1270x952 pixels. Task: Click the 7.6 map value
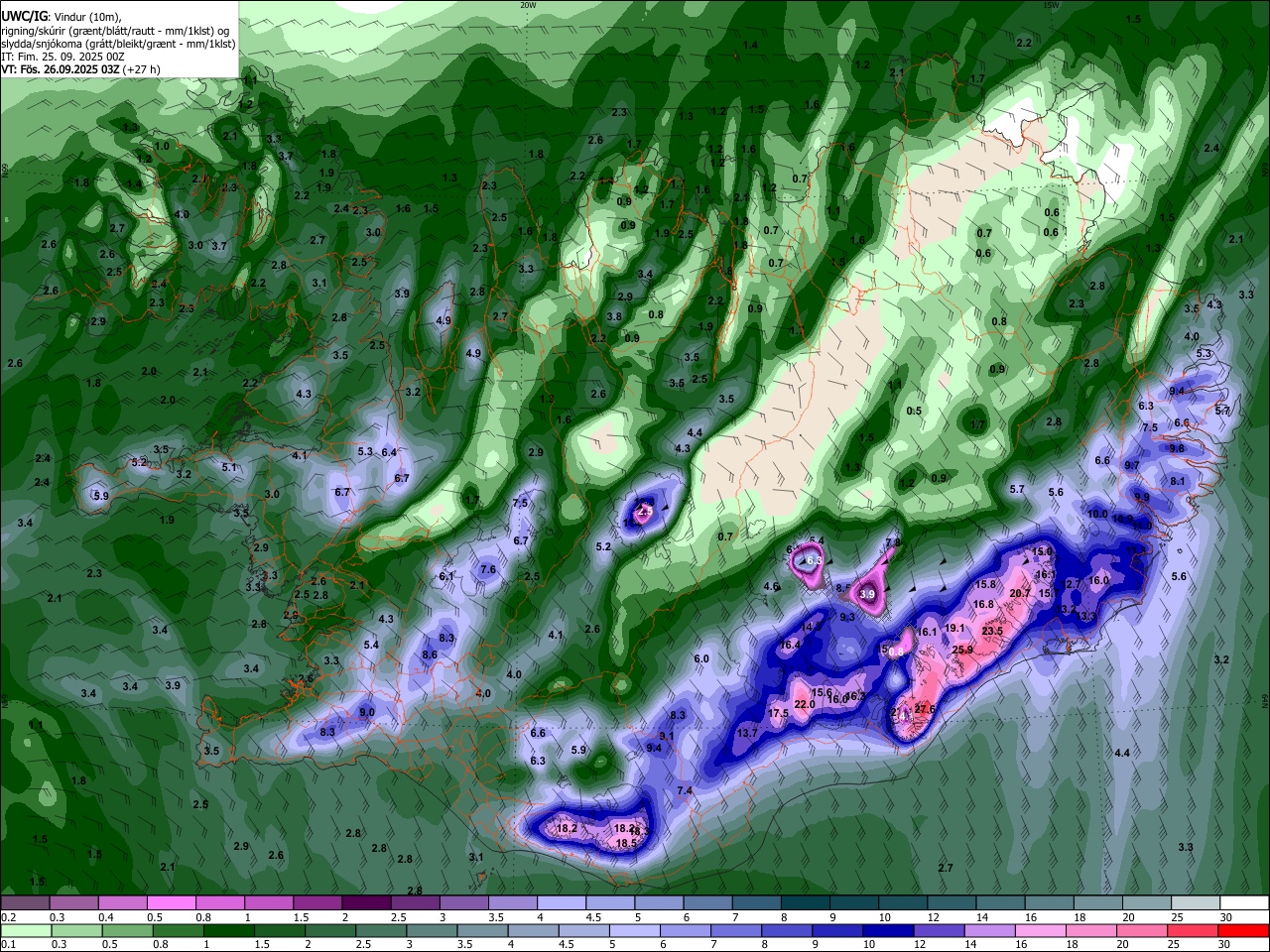487,569
